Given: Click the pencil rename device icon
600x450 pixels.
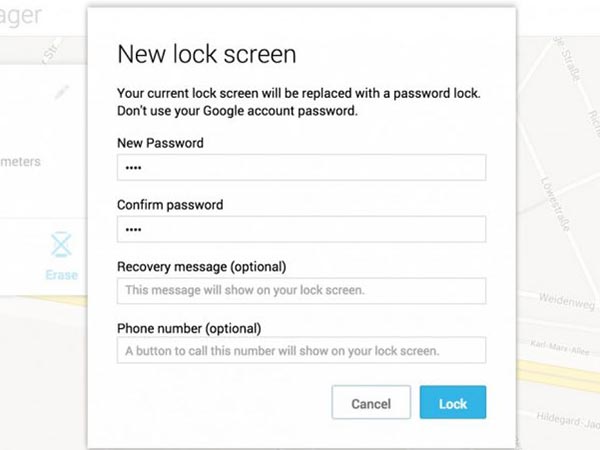Looking at the screenshot, I should 62,92.
